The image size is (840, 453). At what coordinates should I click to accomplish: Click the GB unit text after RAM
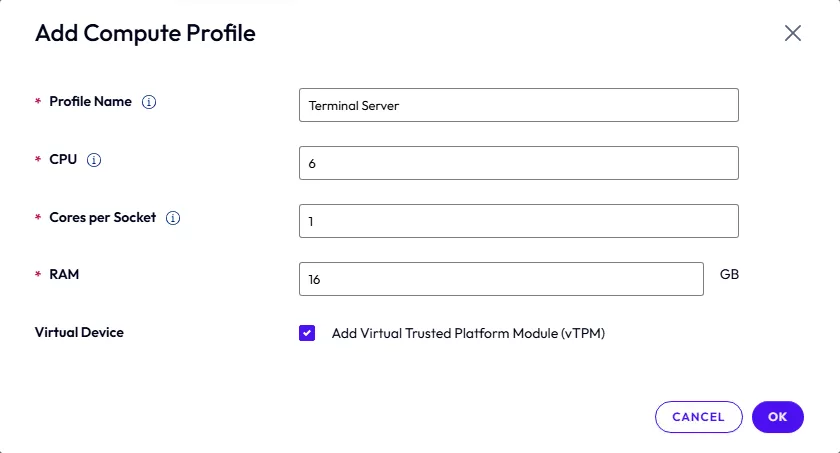[x=730, y=273]
